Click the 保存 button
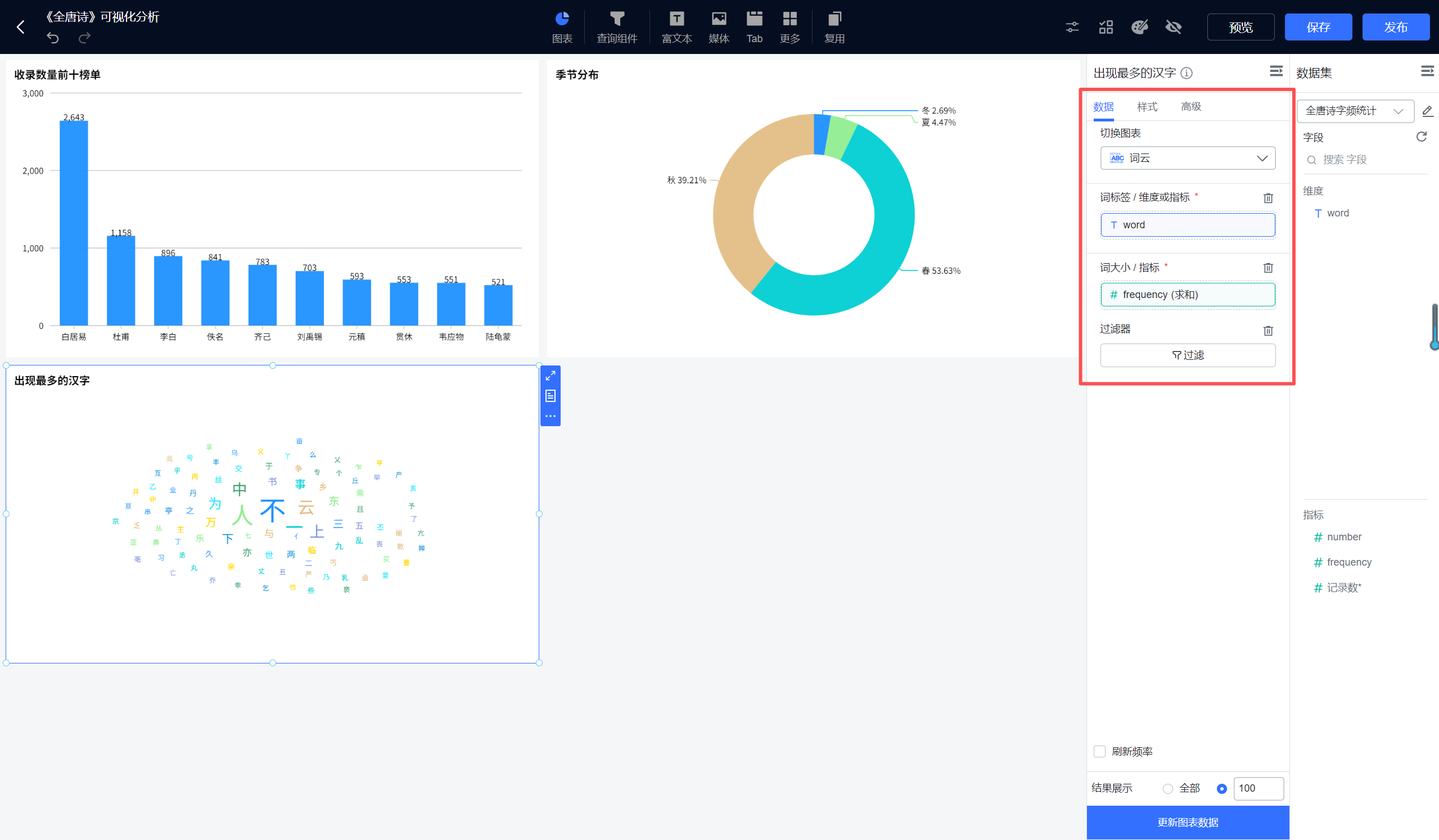Viewport: 1439px width, 840px height. [1318, 27]
